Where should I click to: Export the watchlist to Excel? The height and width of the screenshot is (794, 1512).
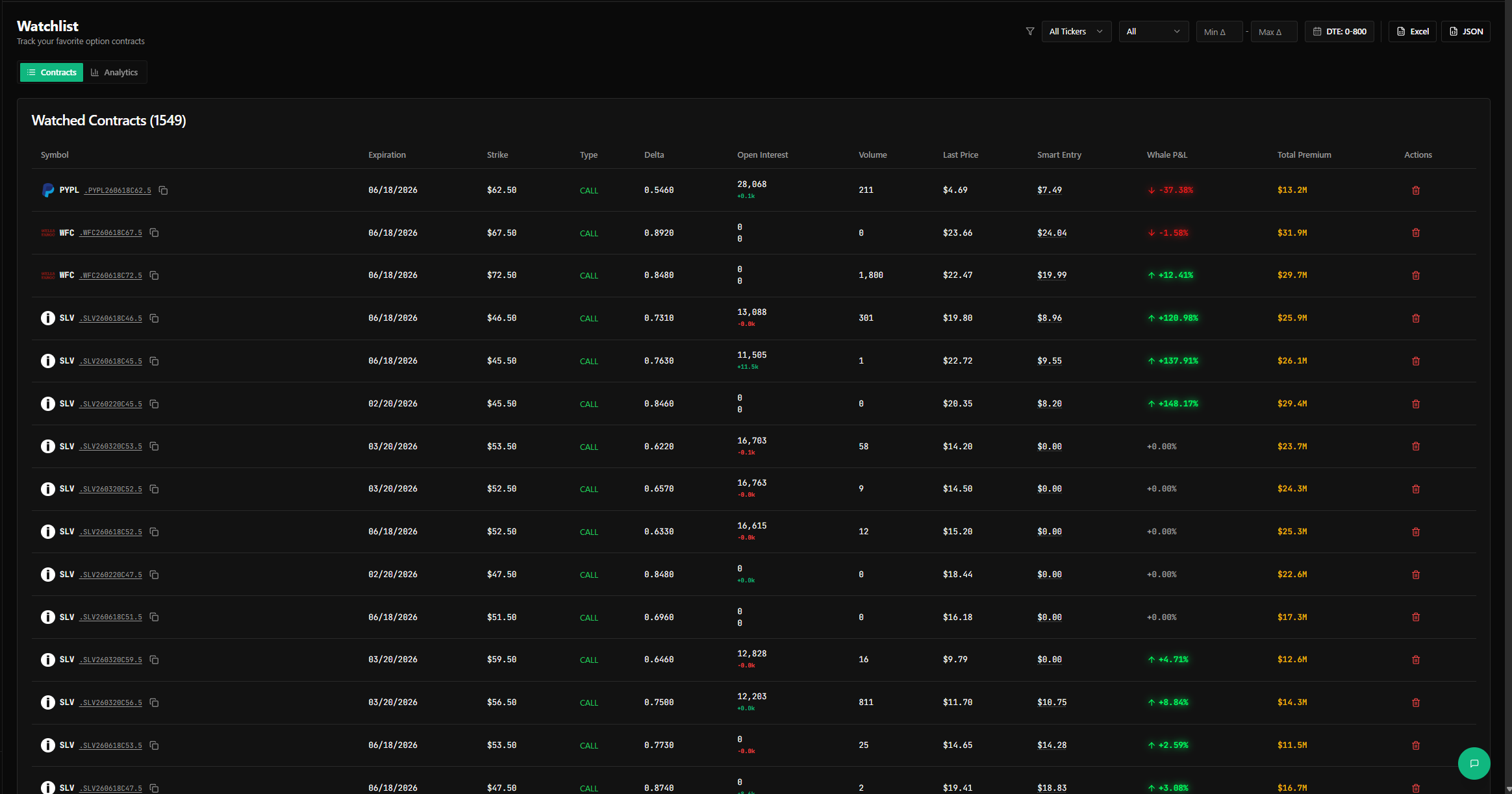click(1413, 31)
